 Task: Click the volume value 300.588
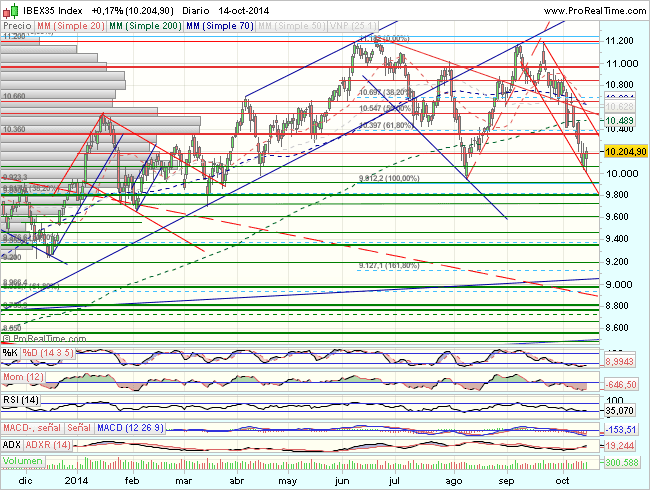[621, 462]
